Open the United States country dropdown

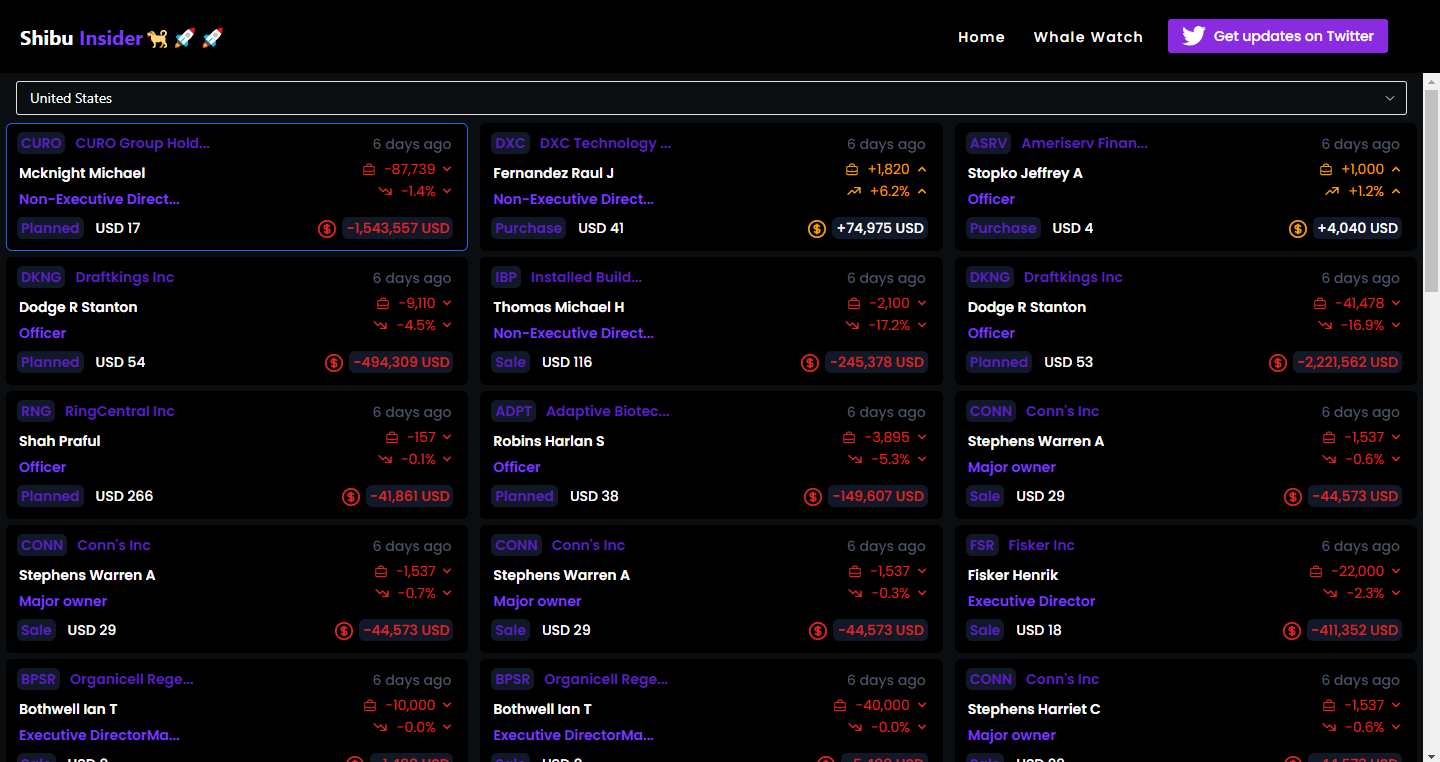pyautogui.click(x=711, y=98)
